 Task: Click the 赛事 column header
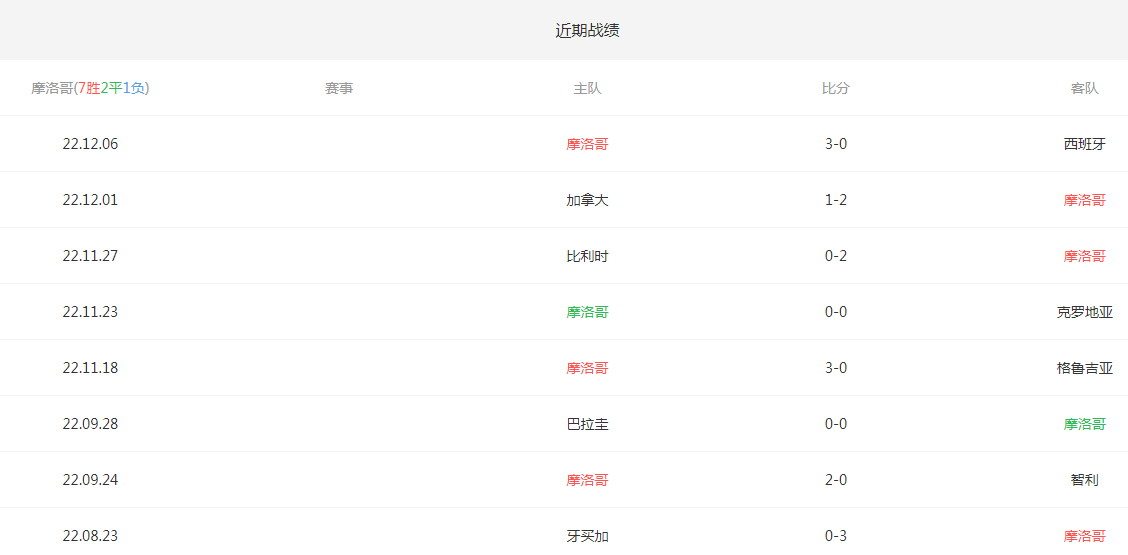pos(339,89)
